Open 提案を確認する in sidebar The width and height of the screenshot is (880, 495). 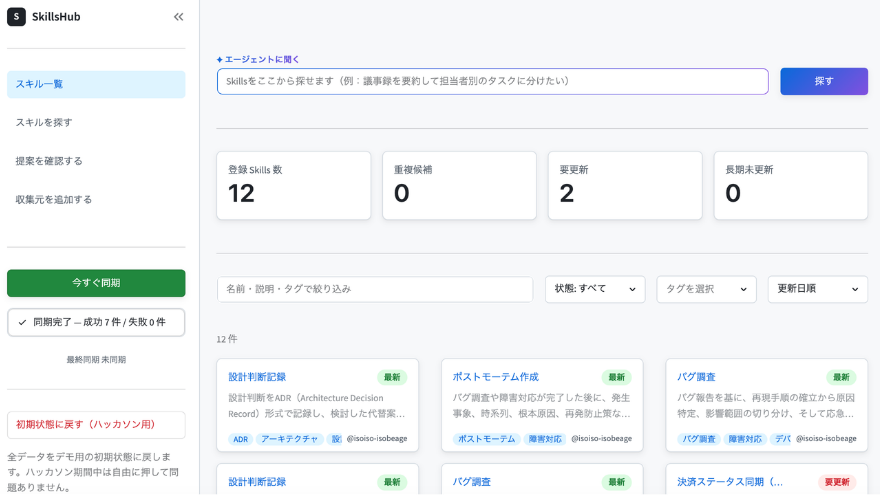(x=96, y=161)
